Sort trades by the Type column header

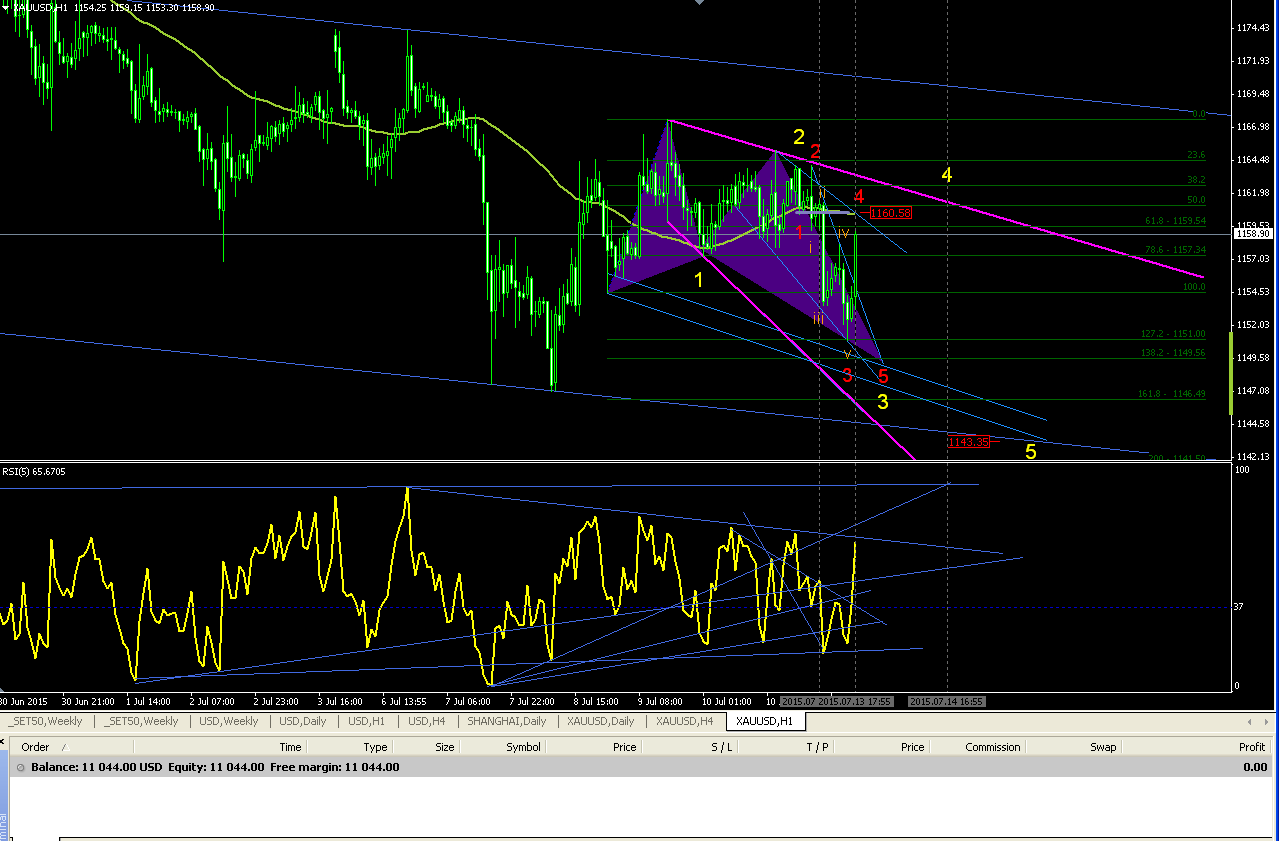coord(376,747)
